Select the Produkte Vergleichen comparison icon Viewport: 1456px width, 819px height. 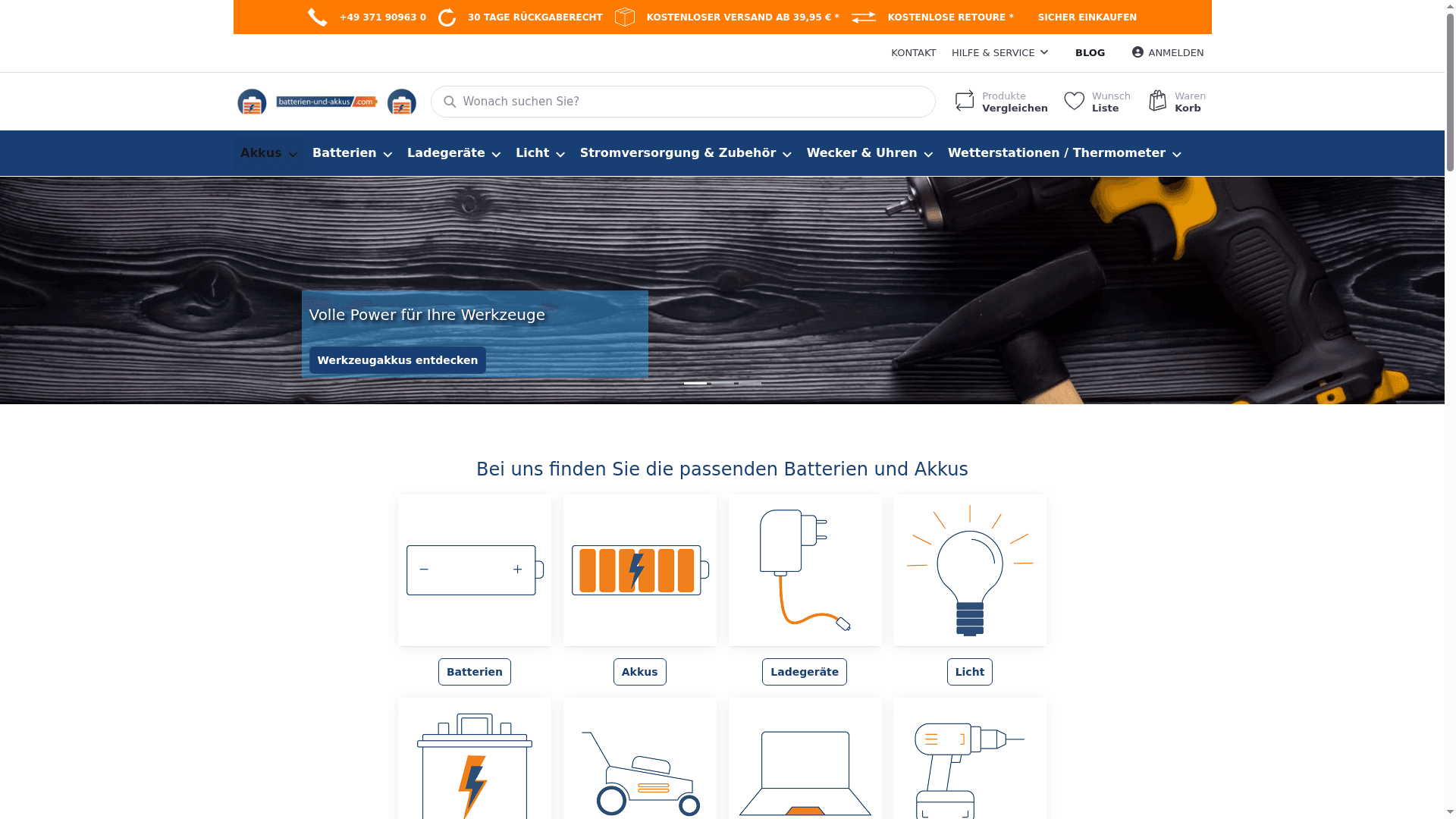(964, 100)
